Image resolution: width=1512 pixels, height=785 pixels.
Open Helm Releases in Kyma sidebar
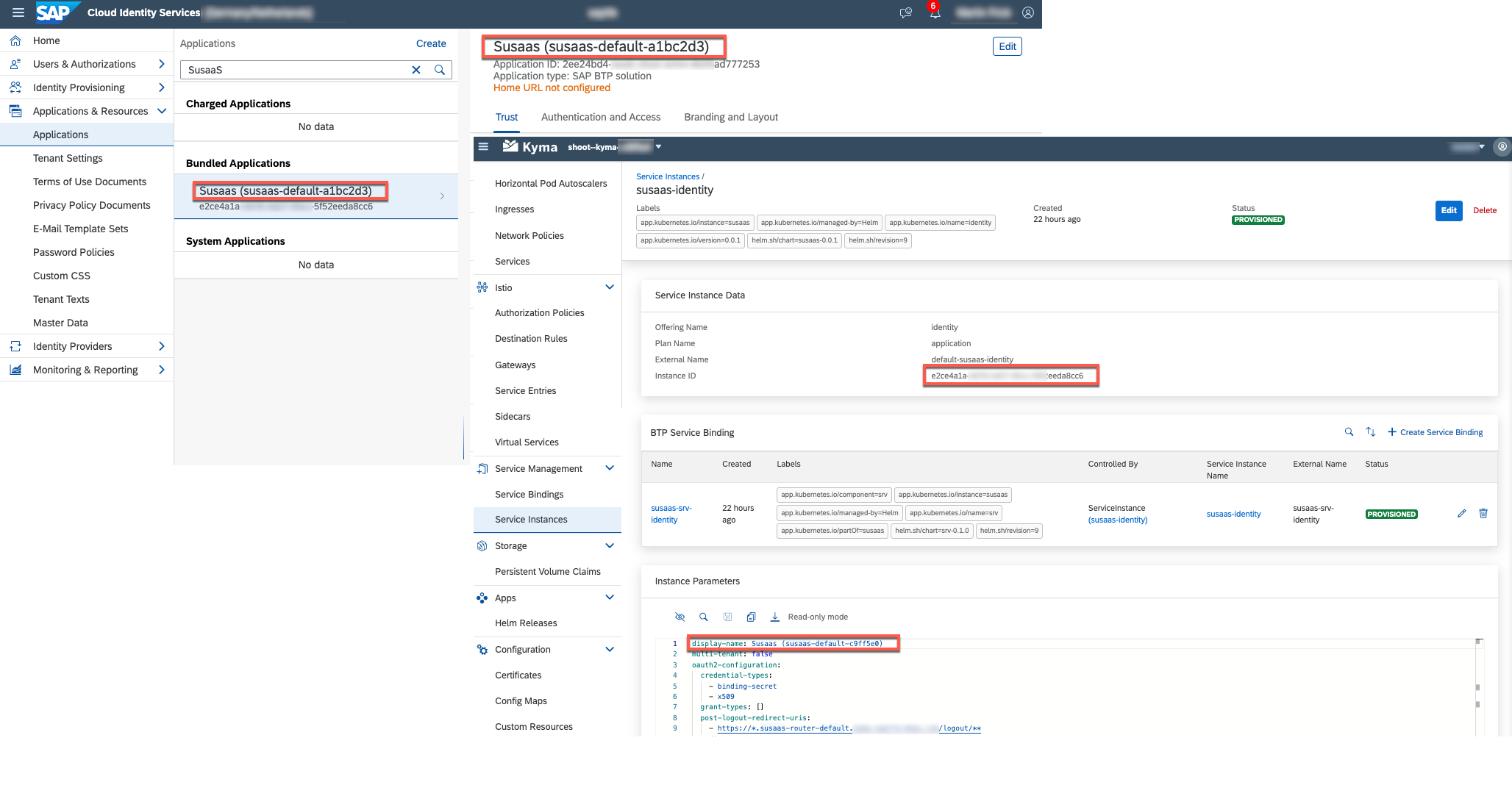pyautogui.click(x=526, y=623)
